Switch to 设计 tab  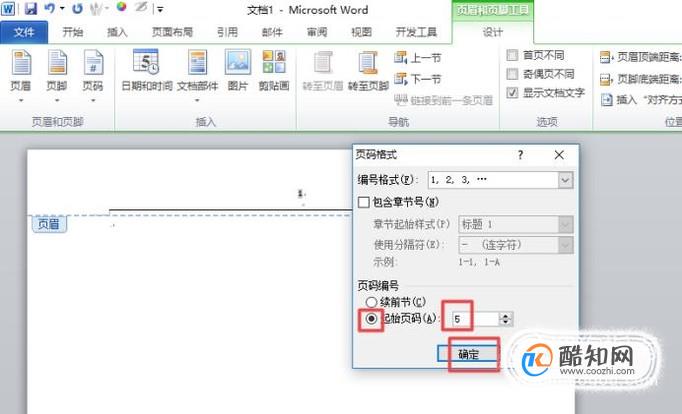pyautogui.click(x=493, y=32)
